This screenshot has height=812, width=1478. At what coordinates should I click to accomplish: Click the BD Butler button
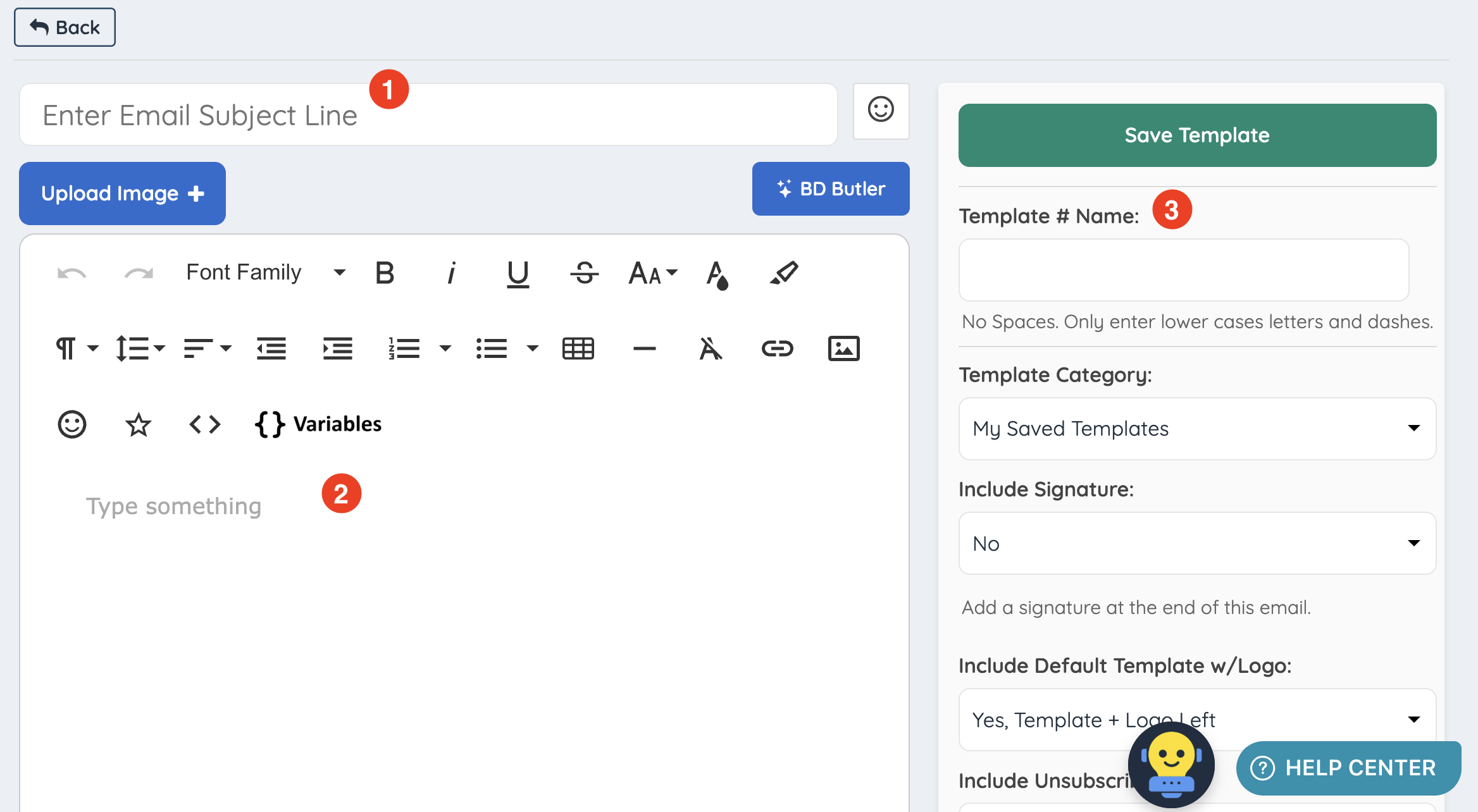tap(831, 189)
